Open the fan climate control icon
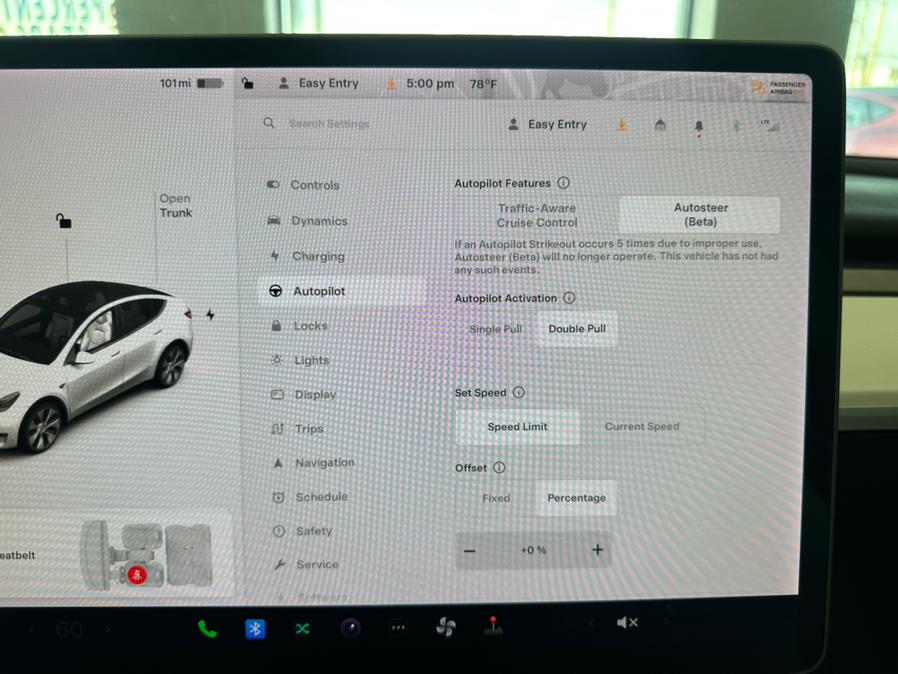 446,627
